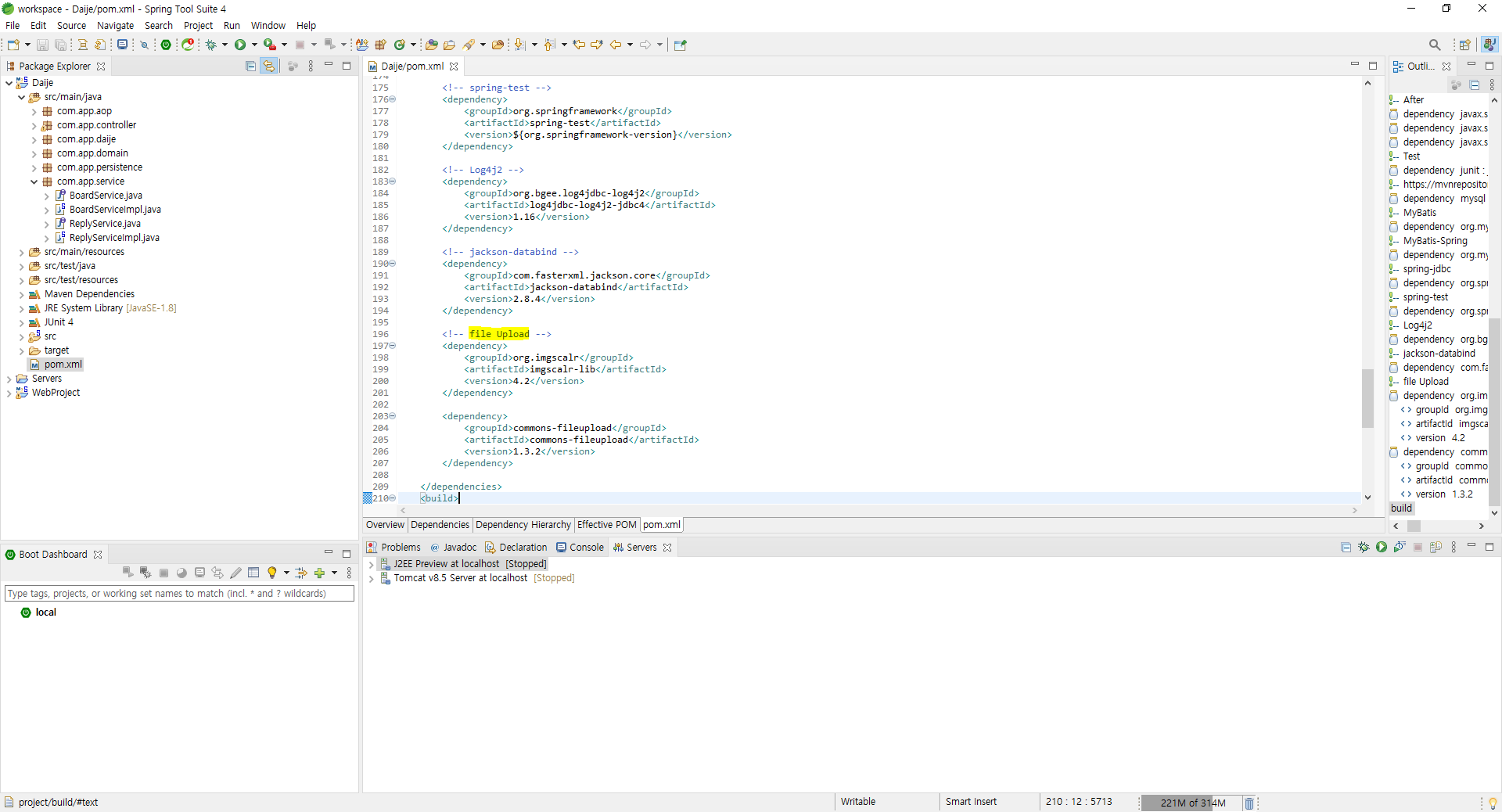
Task: Select ReplyService.java in Package Explorer
Action: (105, 224)
